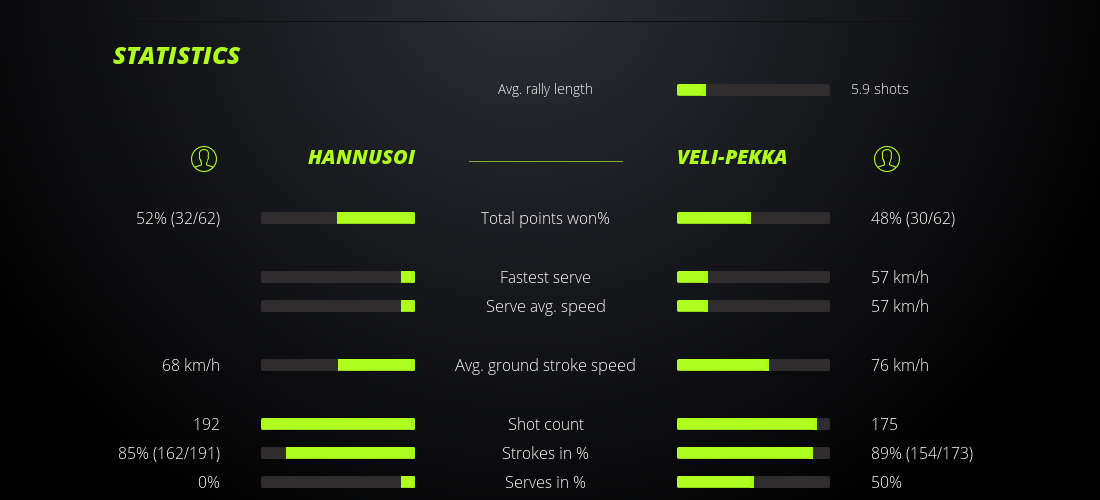Click the Total points won% label
This screenshot has height=500, width=1100.
point(545,218)
